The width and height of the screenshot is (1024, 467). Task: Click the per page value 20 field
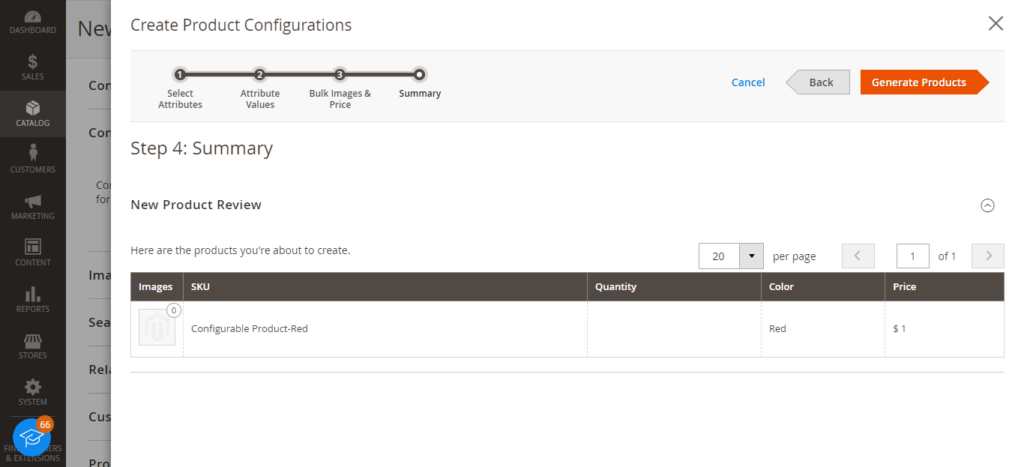[719, 256]
